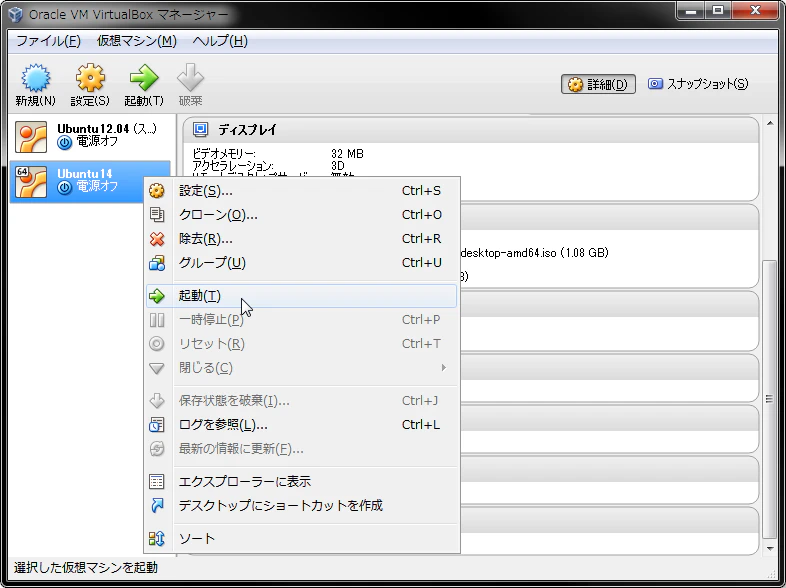Click the pause icon beside 一時停止(P)

coord(157,320)
